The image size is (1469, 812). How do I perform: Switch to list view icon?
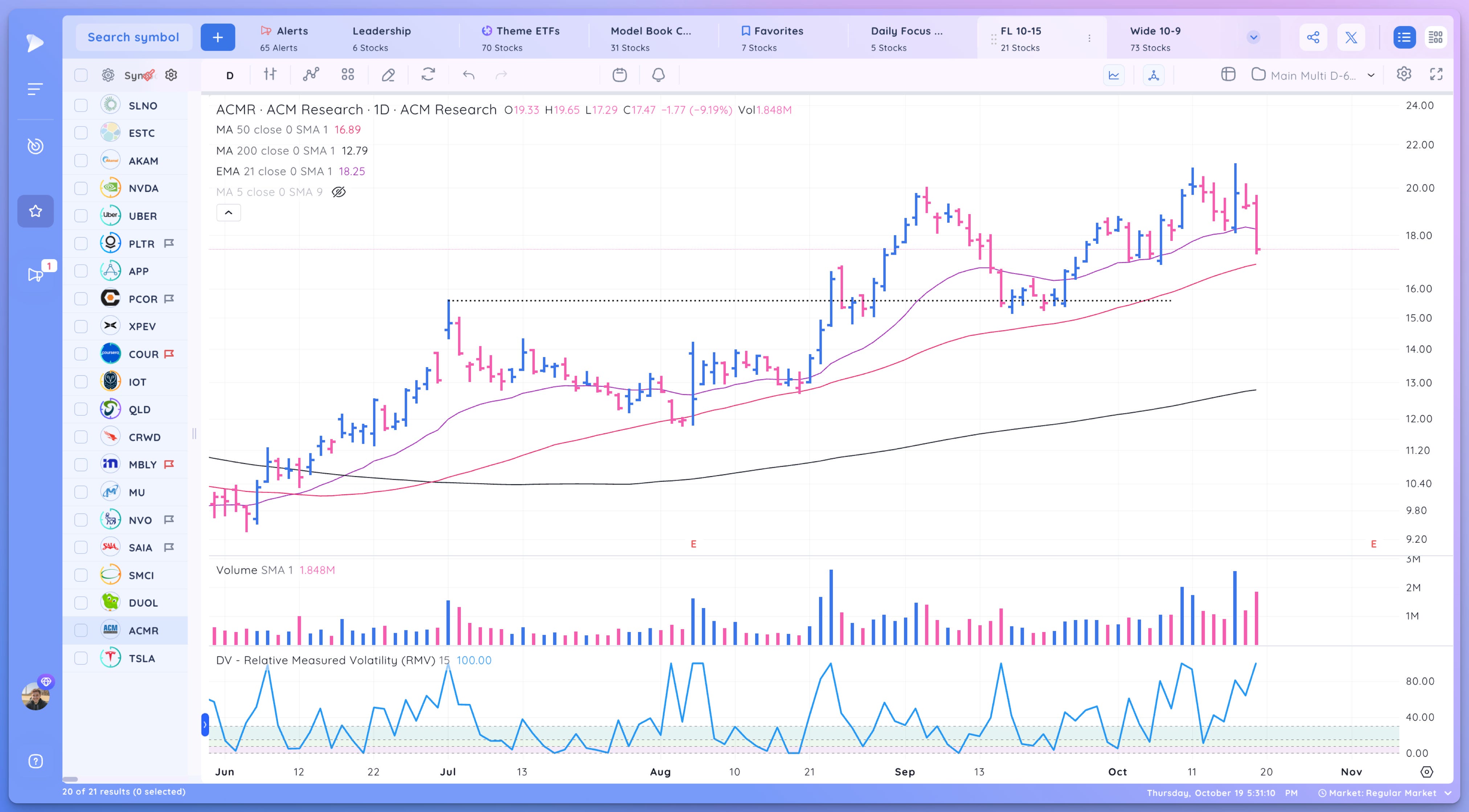[1404, 38]
